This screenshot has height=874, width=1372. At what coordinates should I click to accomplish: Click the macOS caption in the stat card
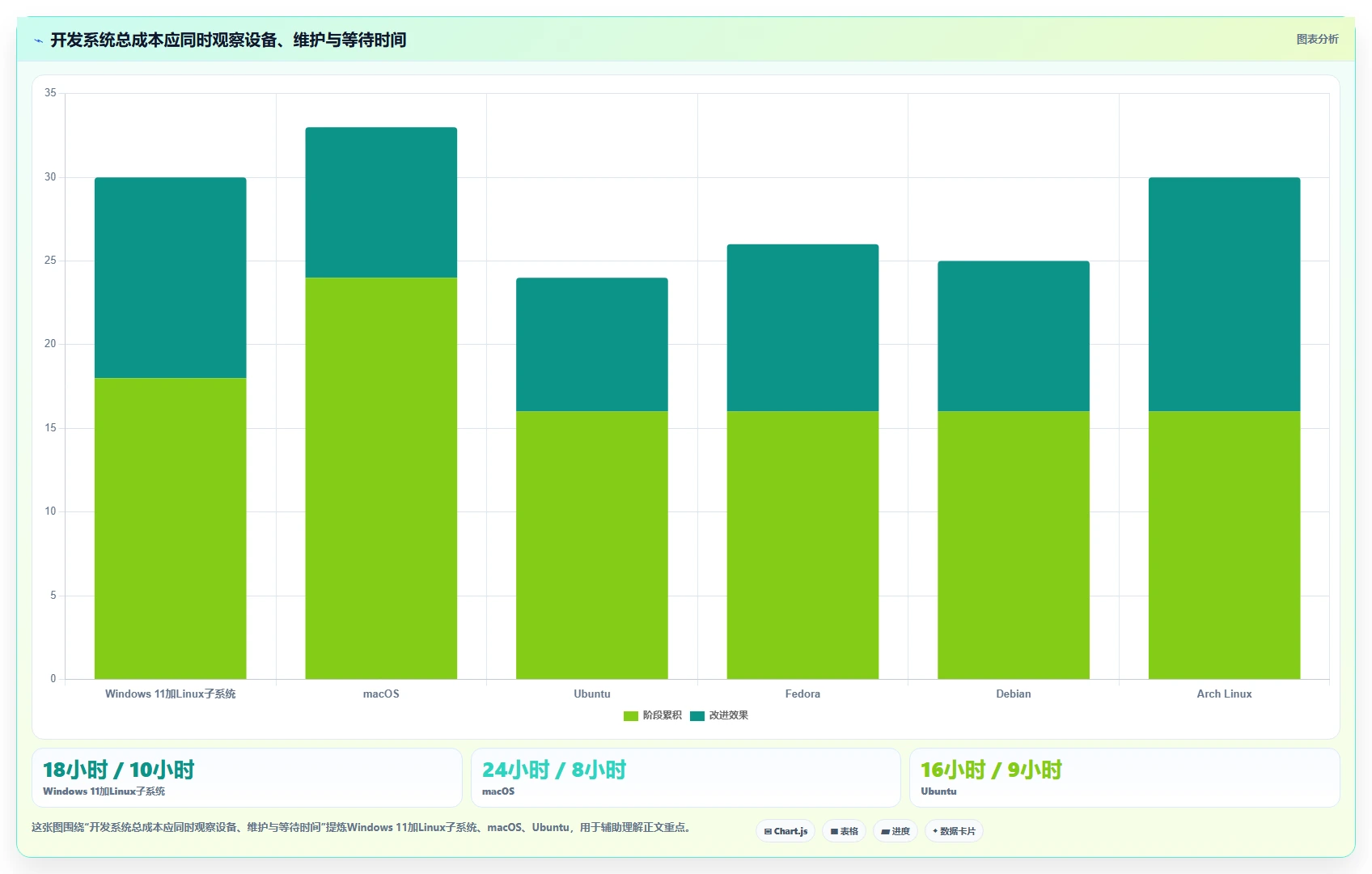pos(498,791)
